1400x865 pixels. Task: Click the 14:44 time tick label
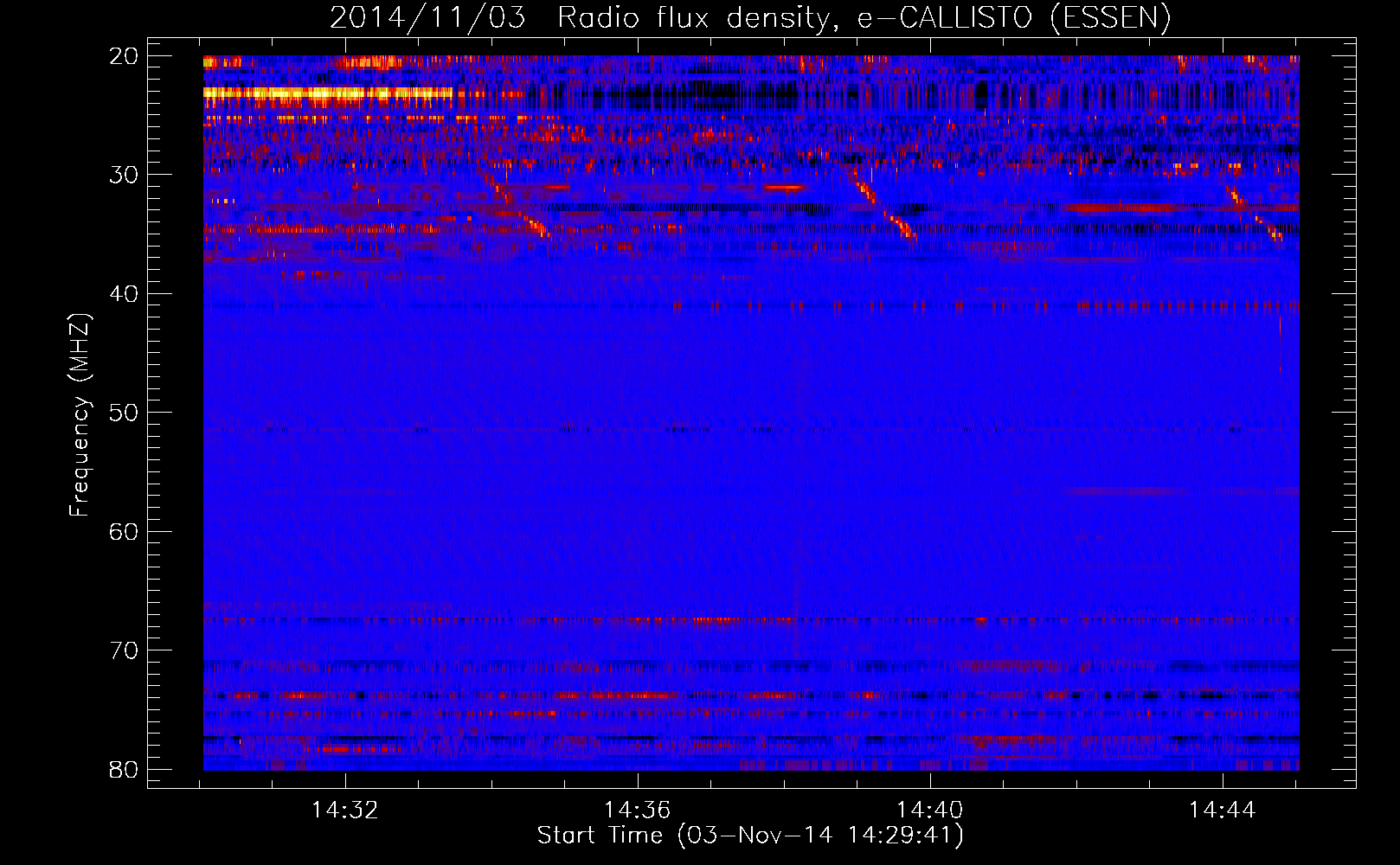[x=1222, y=810]
